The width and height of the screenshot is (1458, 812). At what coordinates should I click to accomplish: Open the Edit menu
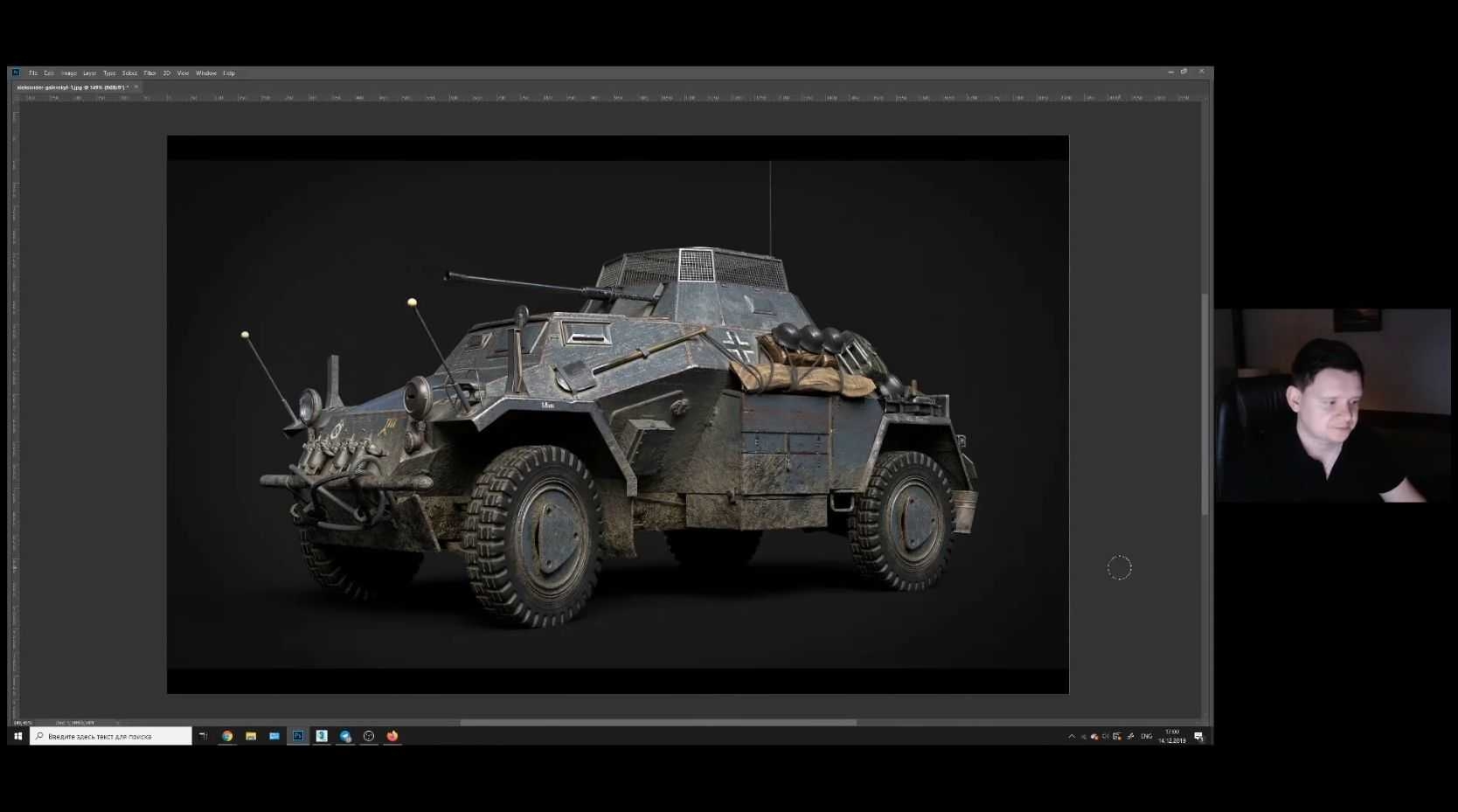click(x=49, y=73)
